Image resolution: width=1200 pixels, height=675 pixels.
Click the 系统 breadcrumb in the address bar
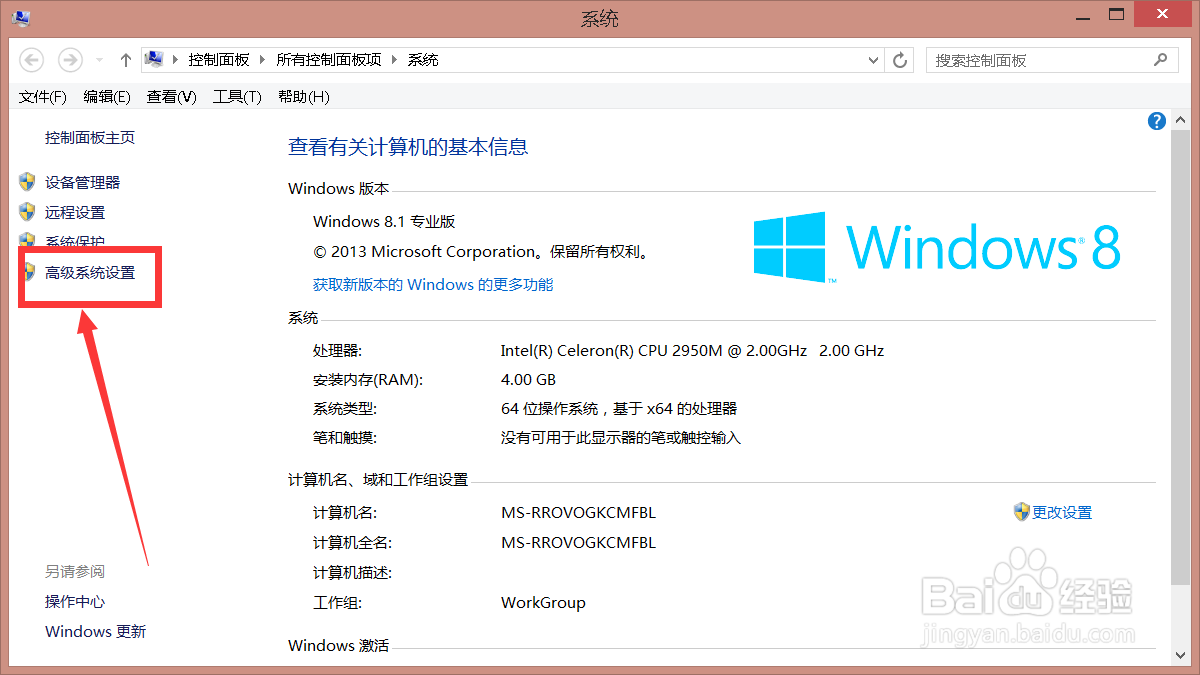423,60
